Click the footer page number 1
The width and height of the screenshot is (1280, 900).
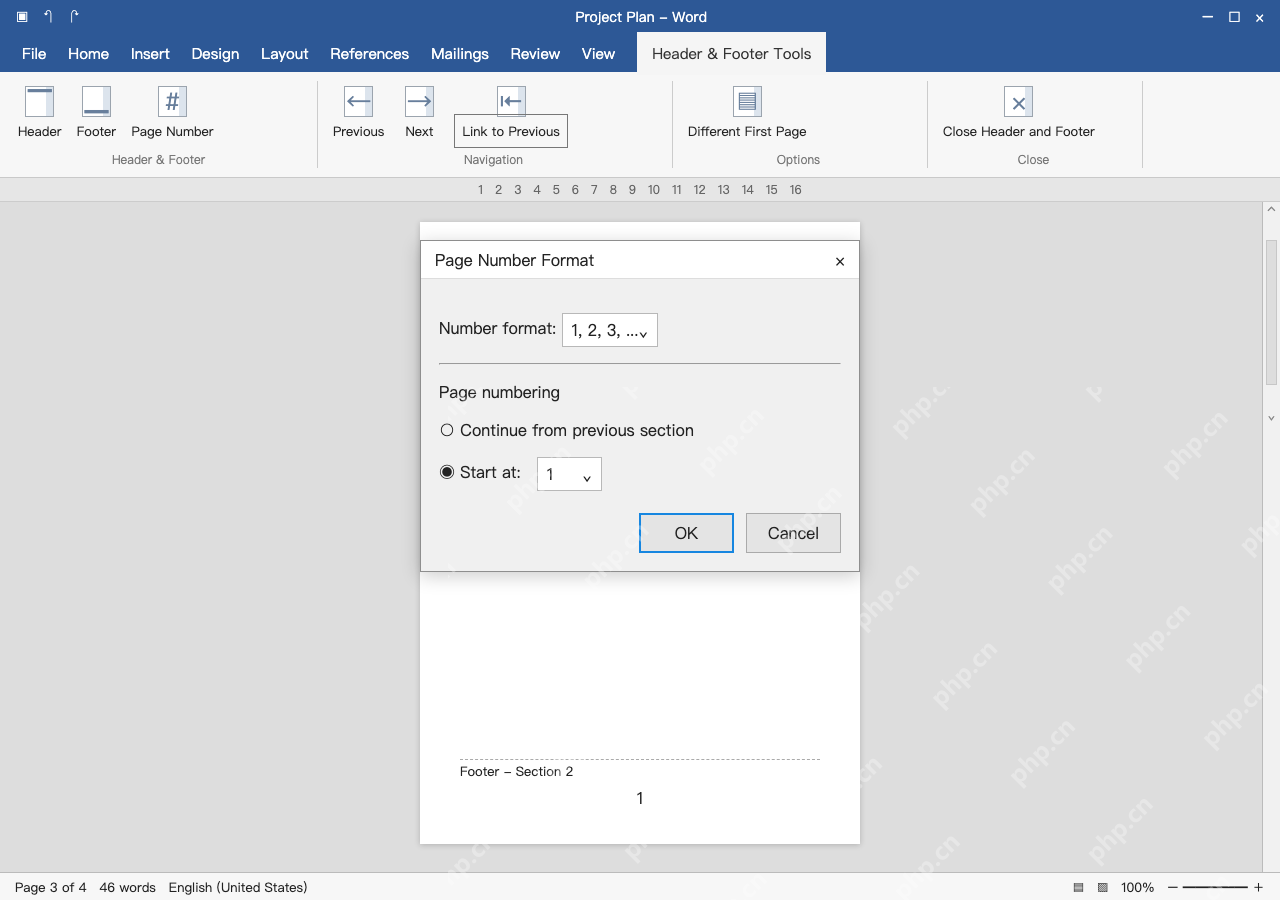point(640,798)
